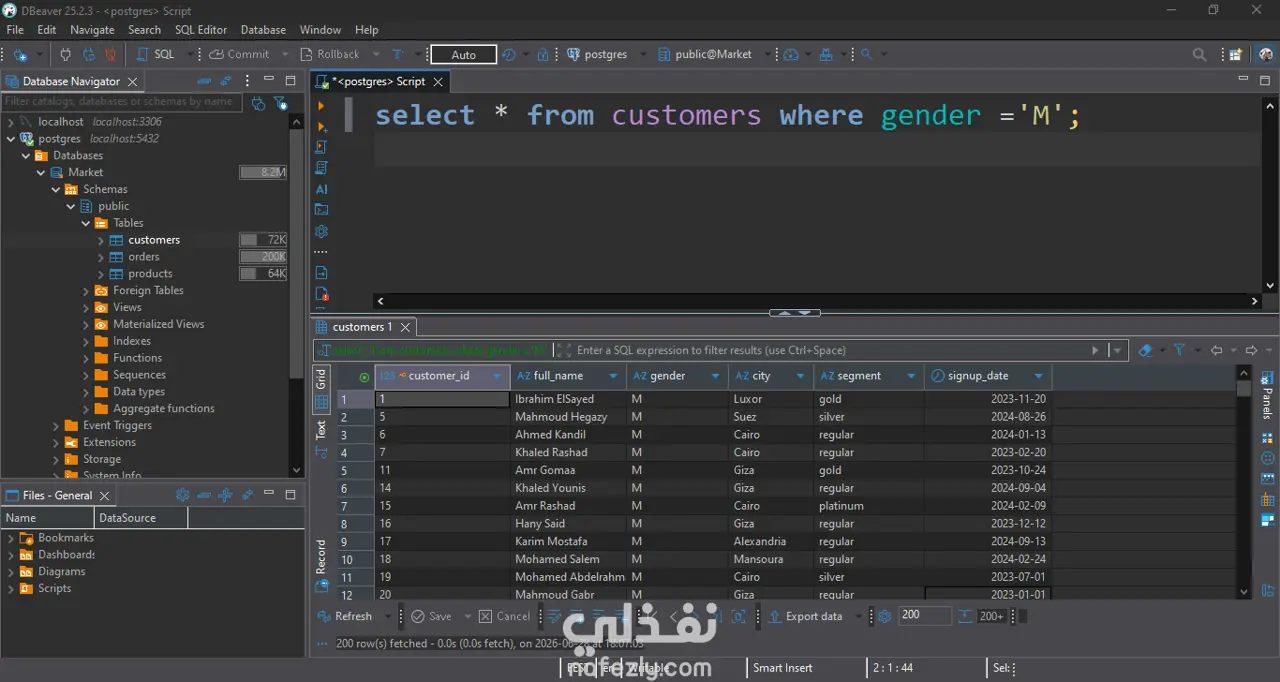This screenshot has height=682, width=1280.
Task: Select the products table in tree
Action: click(150, 274)
